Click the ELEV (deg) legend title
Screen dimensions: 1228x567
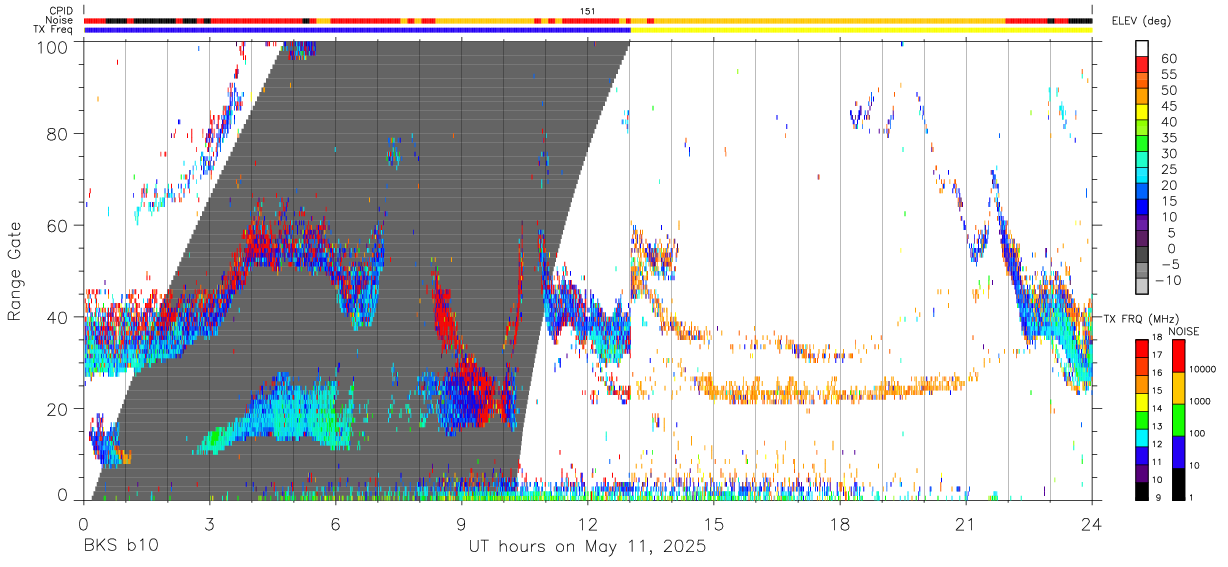click(x=1142, y=21)
